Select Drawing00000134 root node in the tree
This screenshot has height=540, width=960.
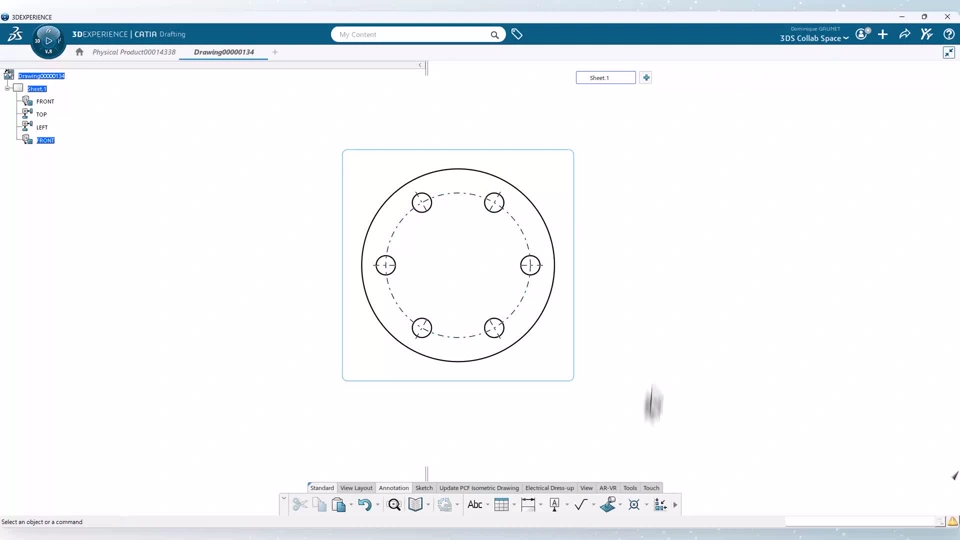(41, 76)
